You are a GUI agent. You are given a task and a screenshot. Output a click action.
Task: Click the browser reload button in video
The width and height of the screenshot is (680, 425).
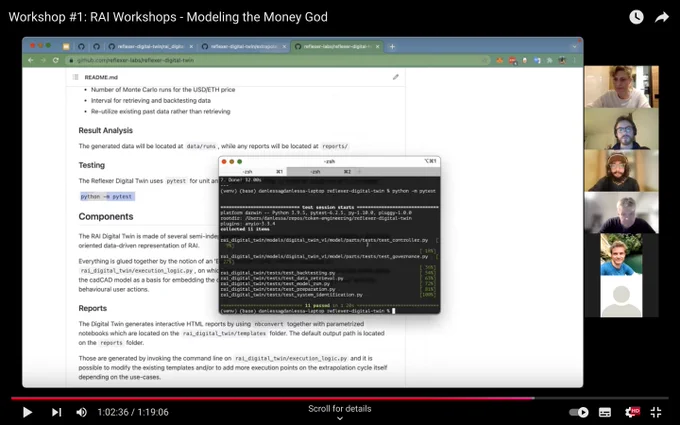[x=56, y=60]
